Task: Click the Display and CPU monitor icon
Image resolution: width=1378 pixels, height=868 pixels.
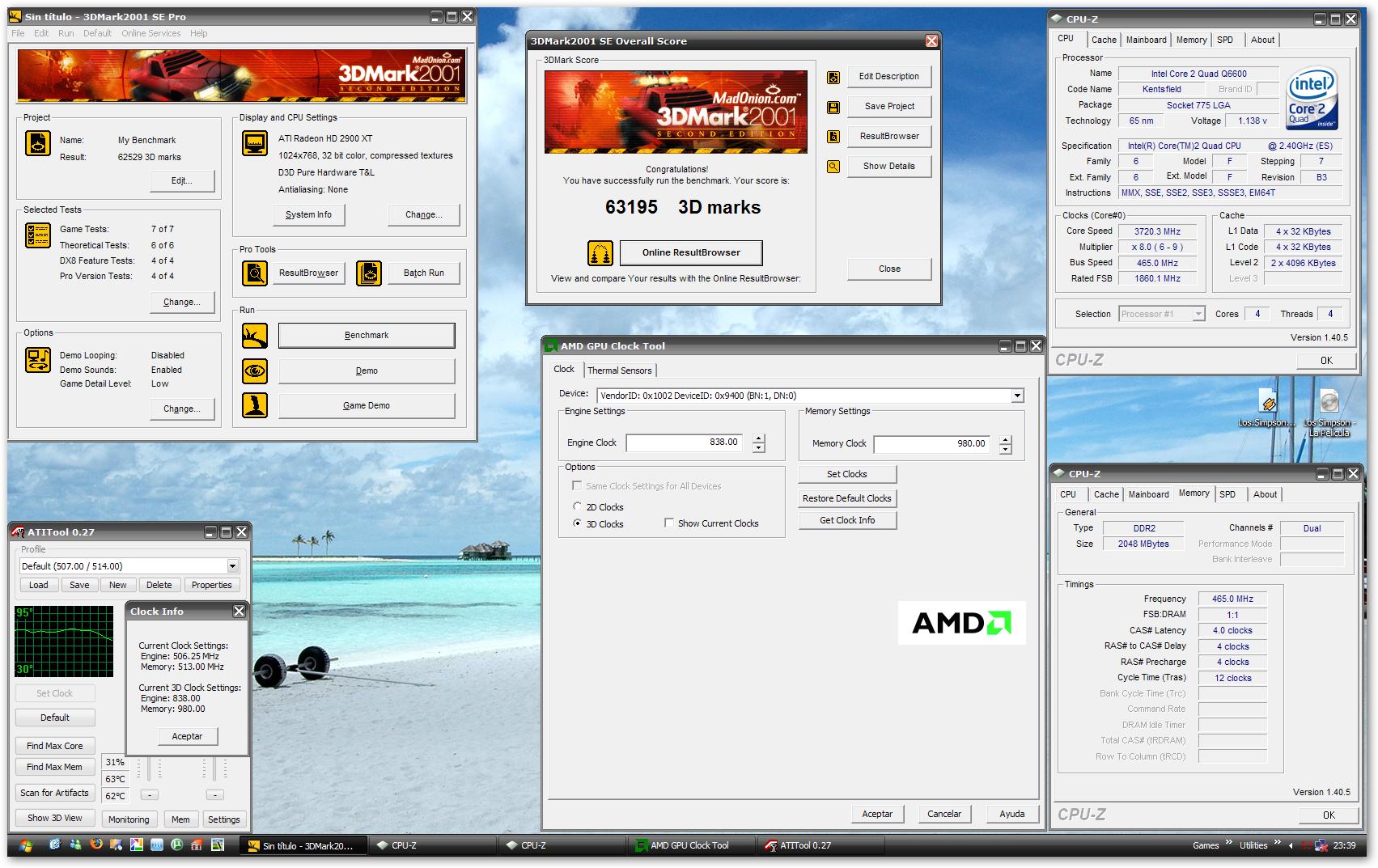Action: [255, 143]
